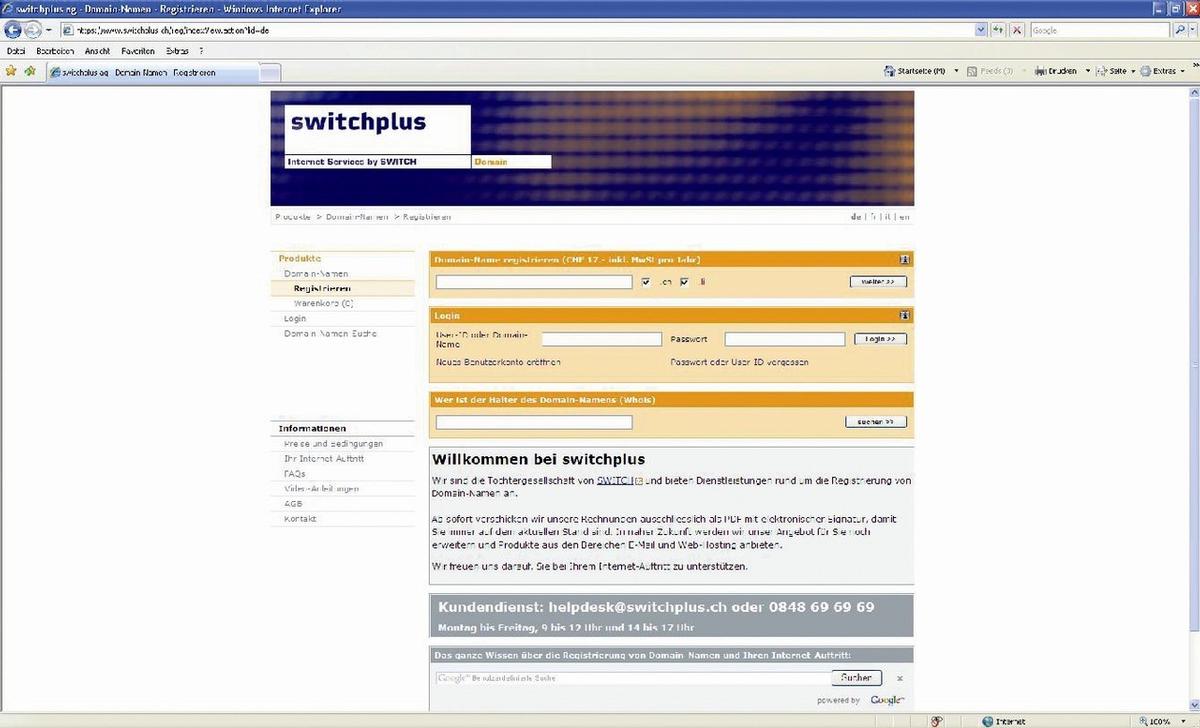Open the ? help menu
This screenshot has height=728, width=1200.
click(201, 51)
